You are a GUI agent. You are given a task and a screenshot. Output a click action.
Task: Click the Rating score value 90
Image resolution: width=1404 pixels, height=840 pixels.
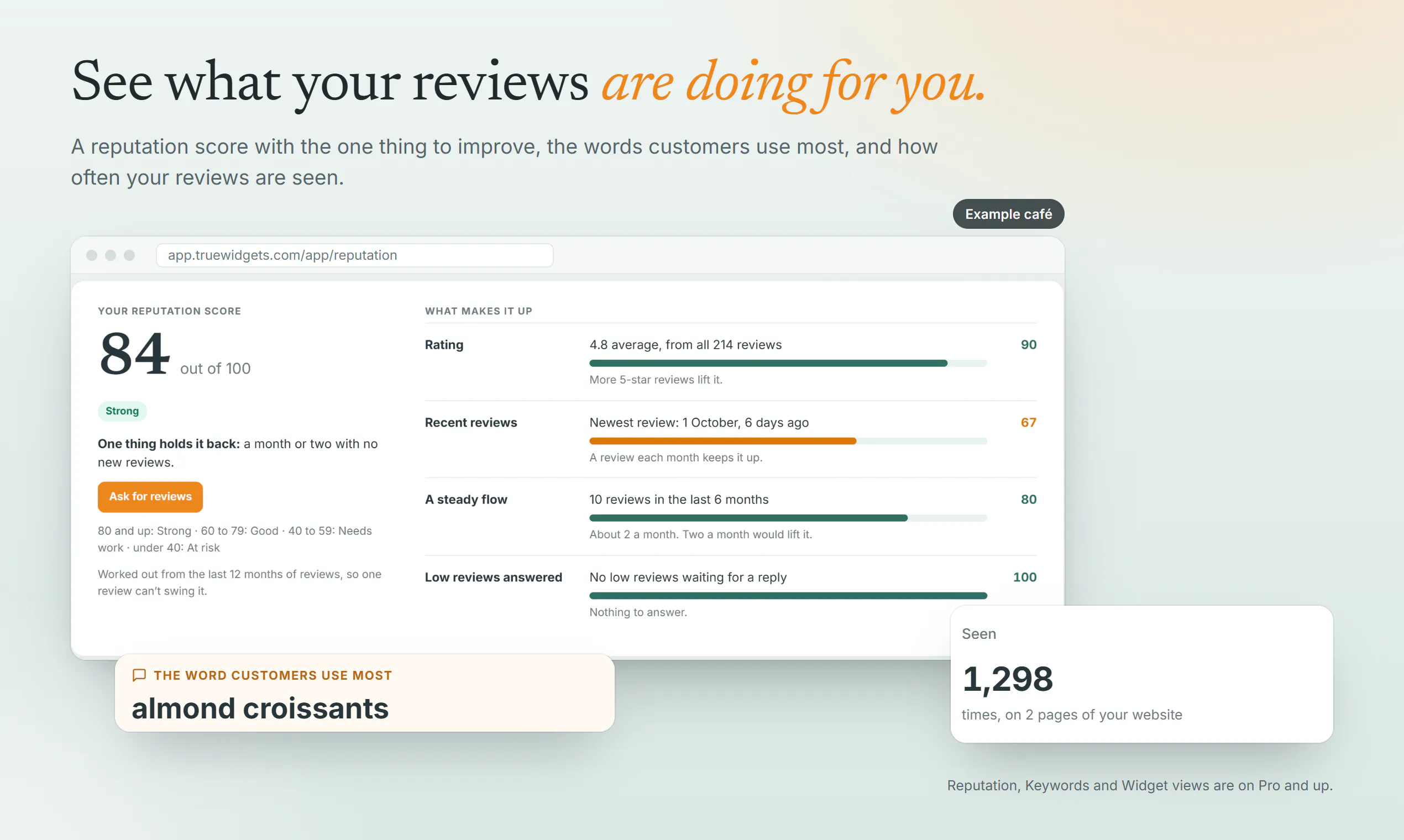pos(1028,345)
